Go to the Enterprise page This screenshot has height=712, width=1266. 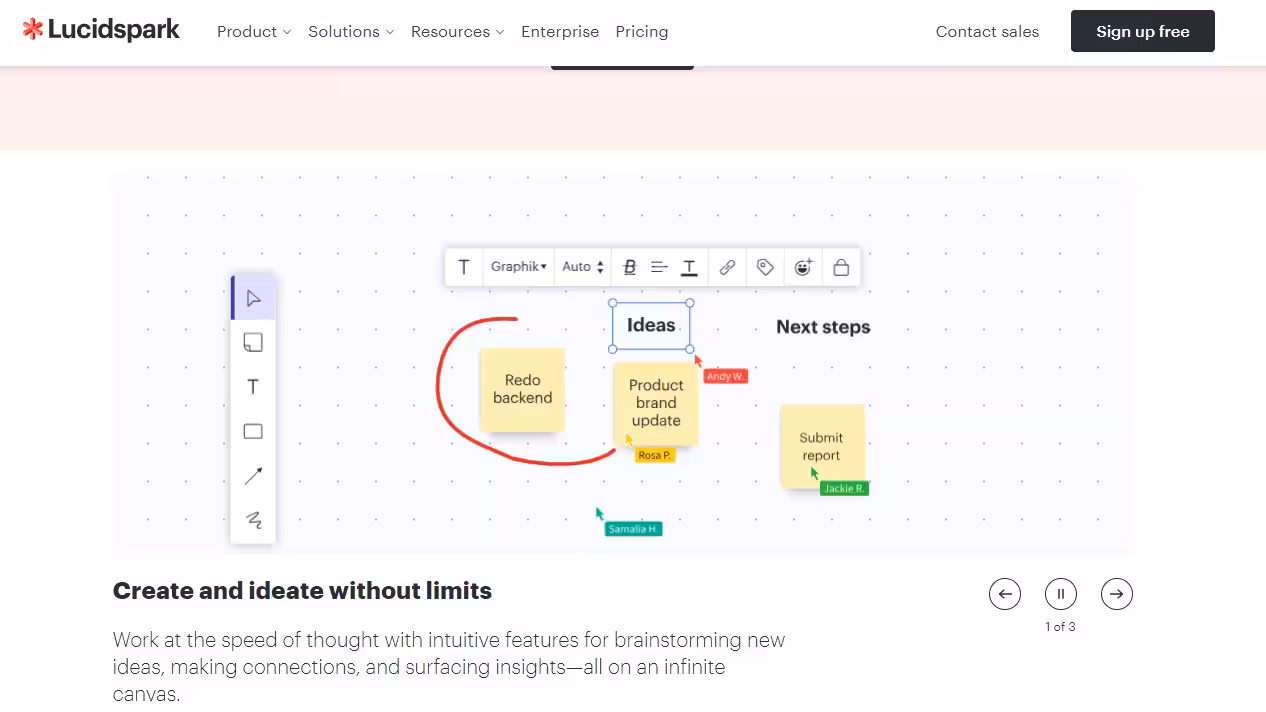click(x=560, y=32)
